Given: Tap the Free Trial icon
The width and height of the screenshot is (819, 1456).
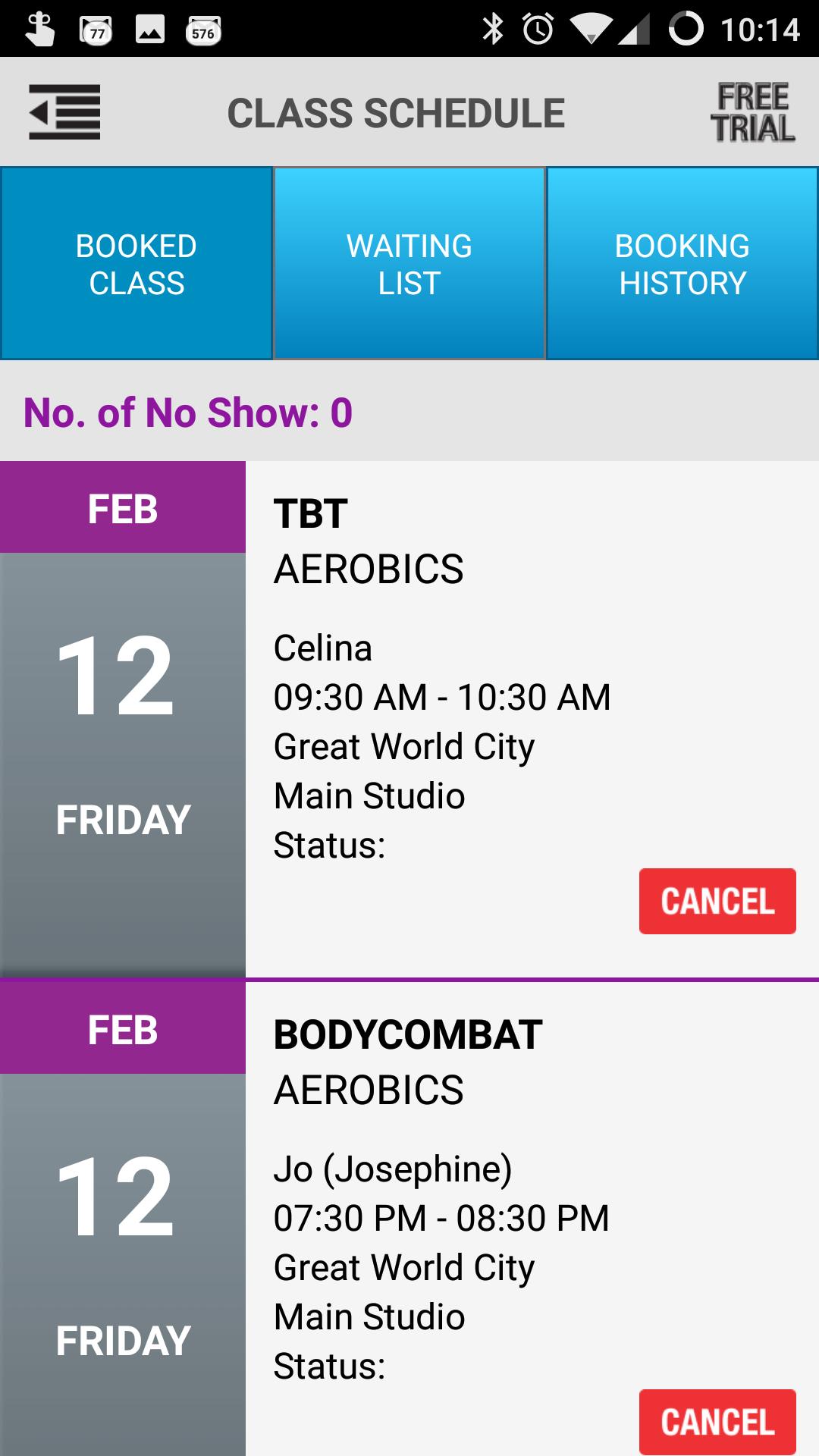Looking at the screenshot, I should (x=752, y=112).
